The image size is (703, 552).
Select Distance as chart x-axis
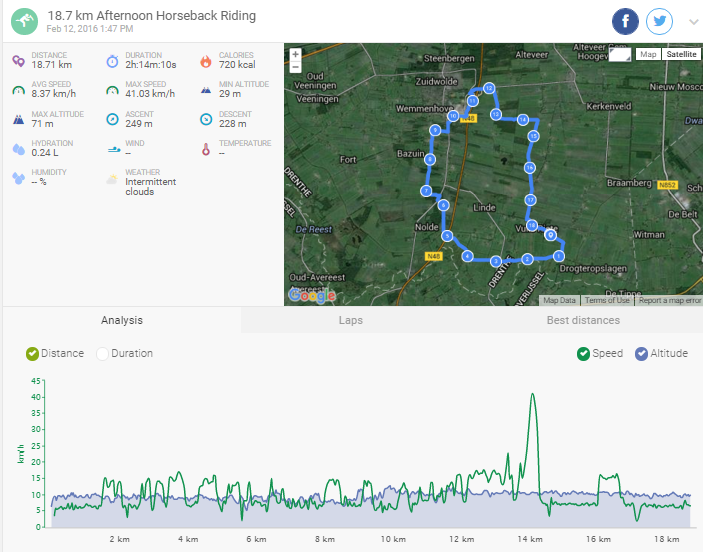pyautogui.click(x=32, y=354)
